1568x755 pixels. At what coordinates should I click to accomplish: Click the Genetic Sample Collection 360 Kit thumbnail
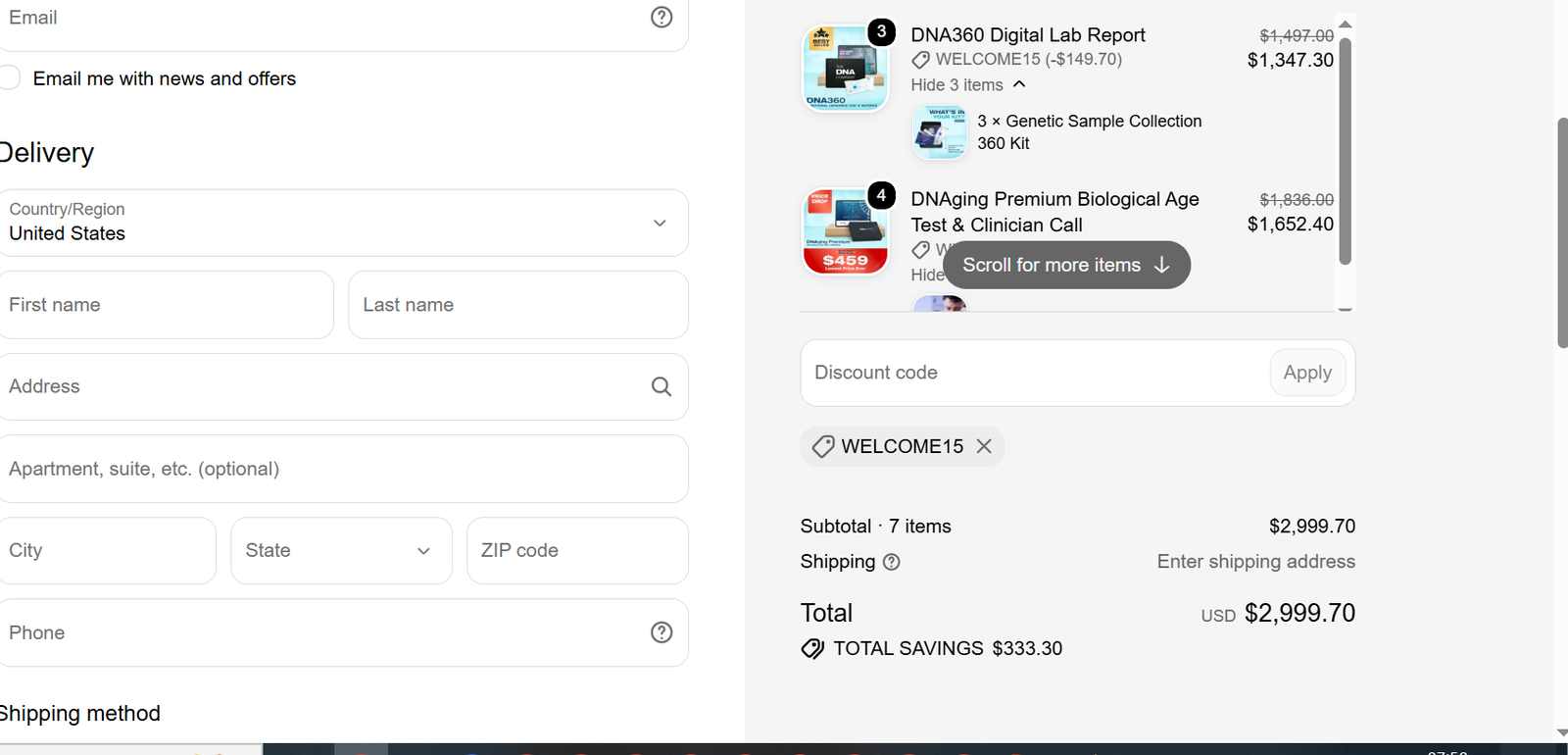940,132
